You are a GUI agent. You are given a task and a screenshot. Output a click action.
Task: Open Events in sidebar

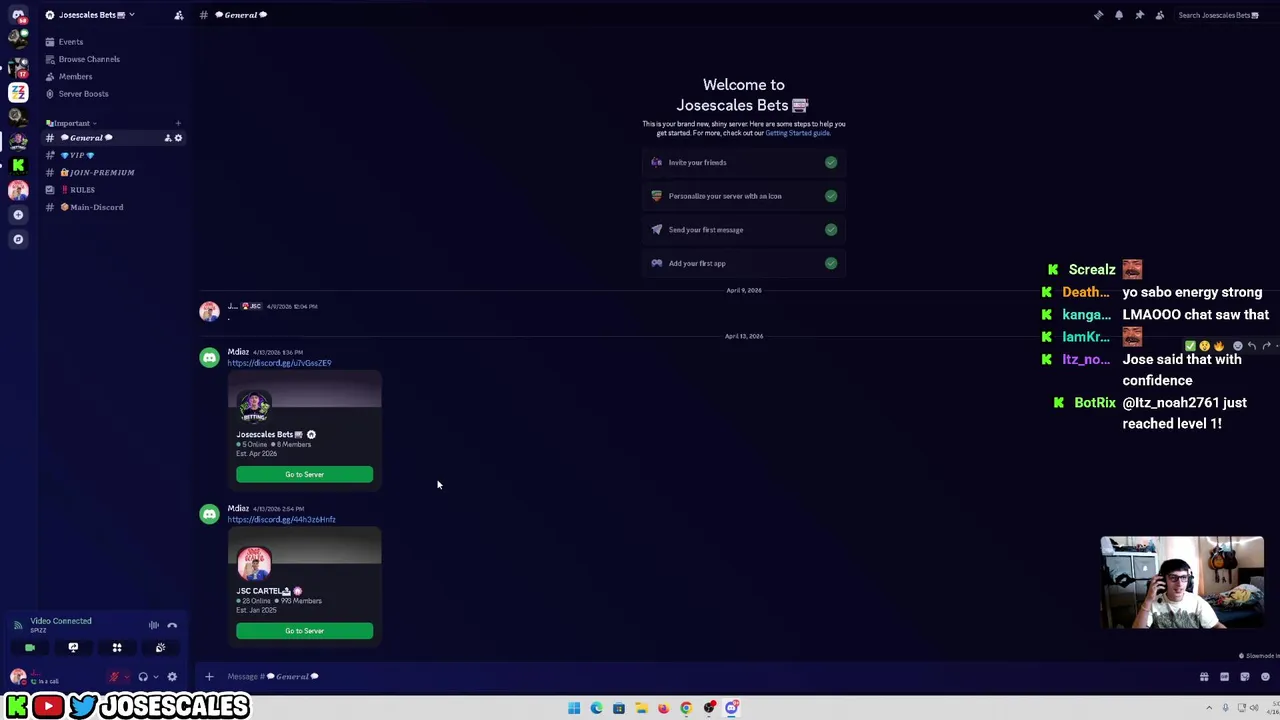pos(70,42)
